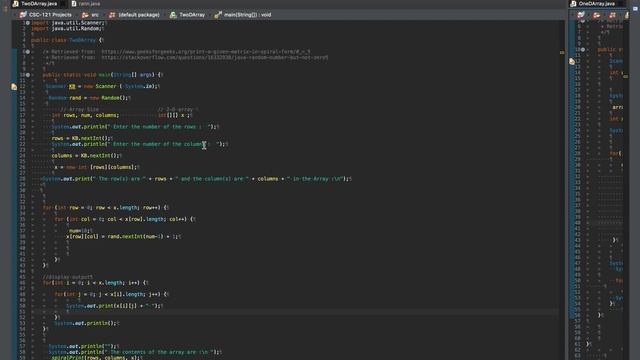Click the 'public class TwoDArray' declaration

67,40
